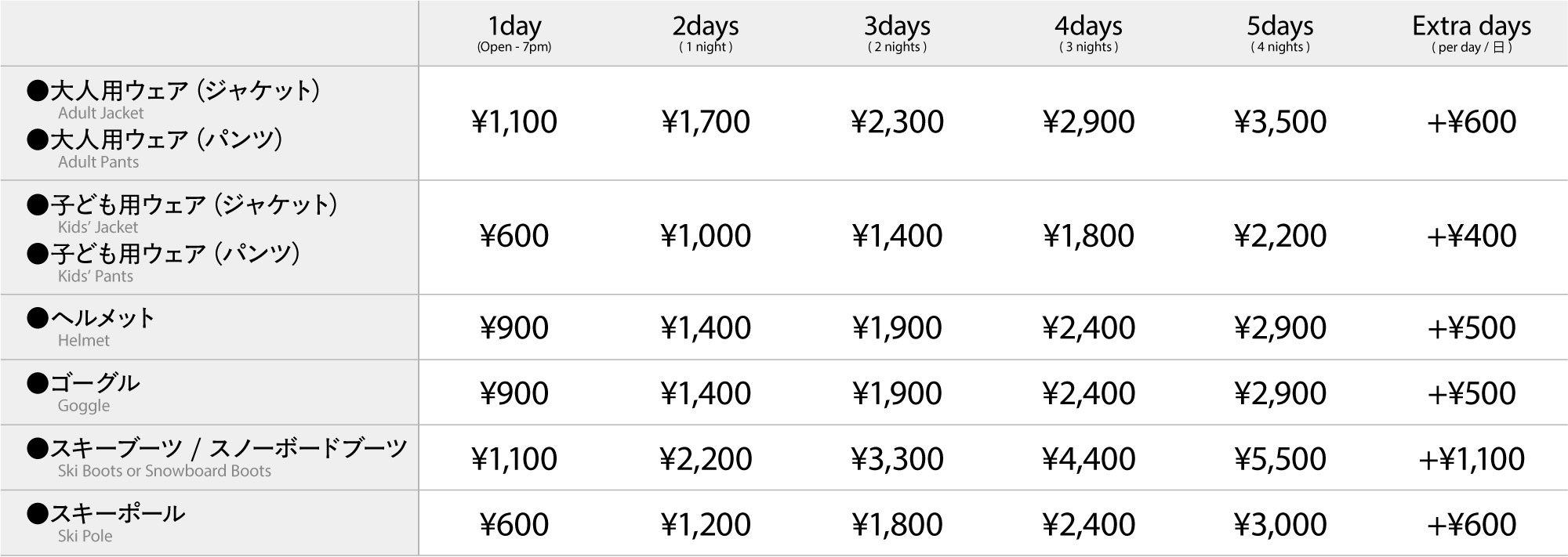
Task: Click the Adult Pants label text
Action: point(98,162)
